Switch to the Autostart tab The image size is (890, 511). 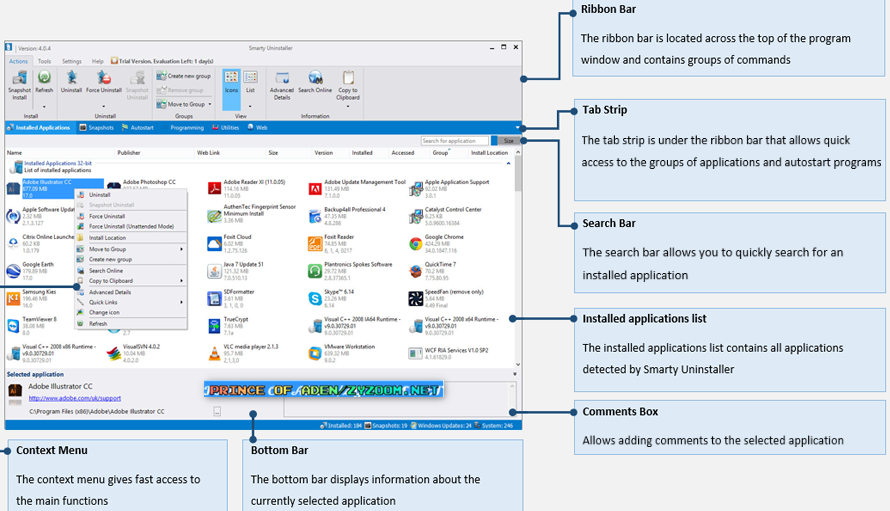point(137,128)
